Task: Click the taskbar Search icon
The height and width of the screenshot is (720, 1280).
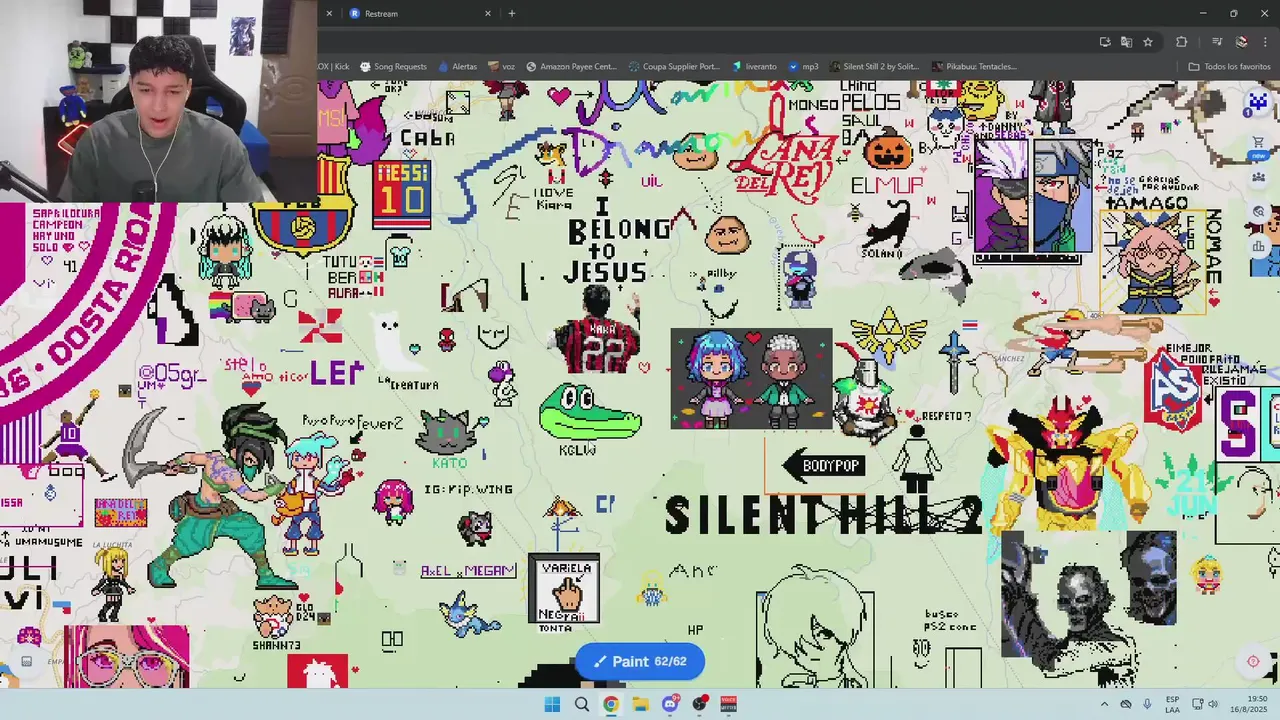Action: pos(581,704)
